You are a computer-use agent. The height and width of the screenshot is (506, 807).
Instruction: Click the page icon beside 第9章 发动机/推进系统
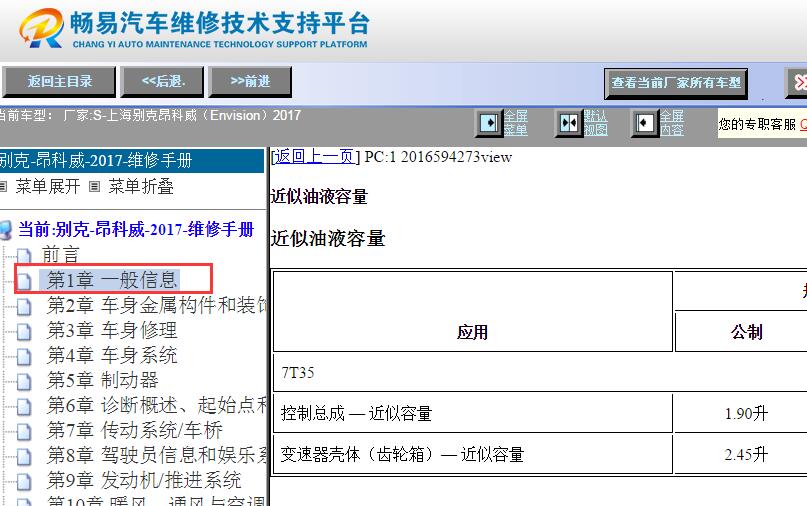[24, 481]
